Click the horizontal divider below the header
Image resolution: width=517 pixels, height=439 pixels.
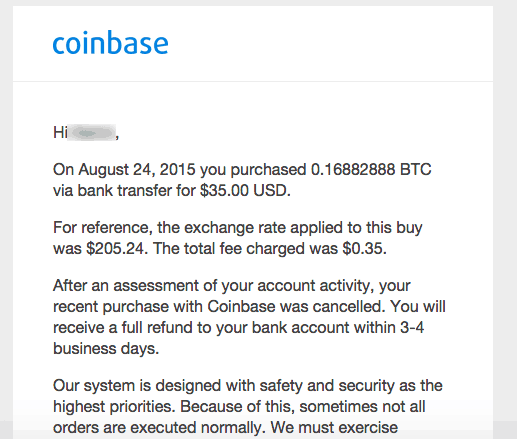[253, 81]
